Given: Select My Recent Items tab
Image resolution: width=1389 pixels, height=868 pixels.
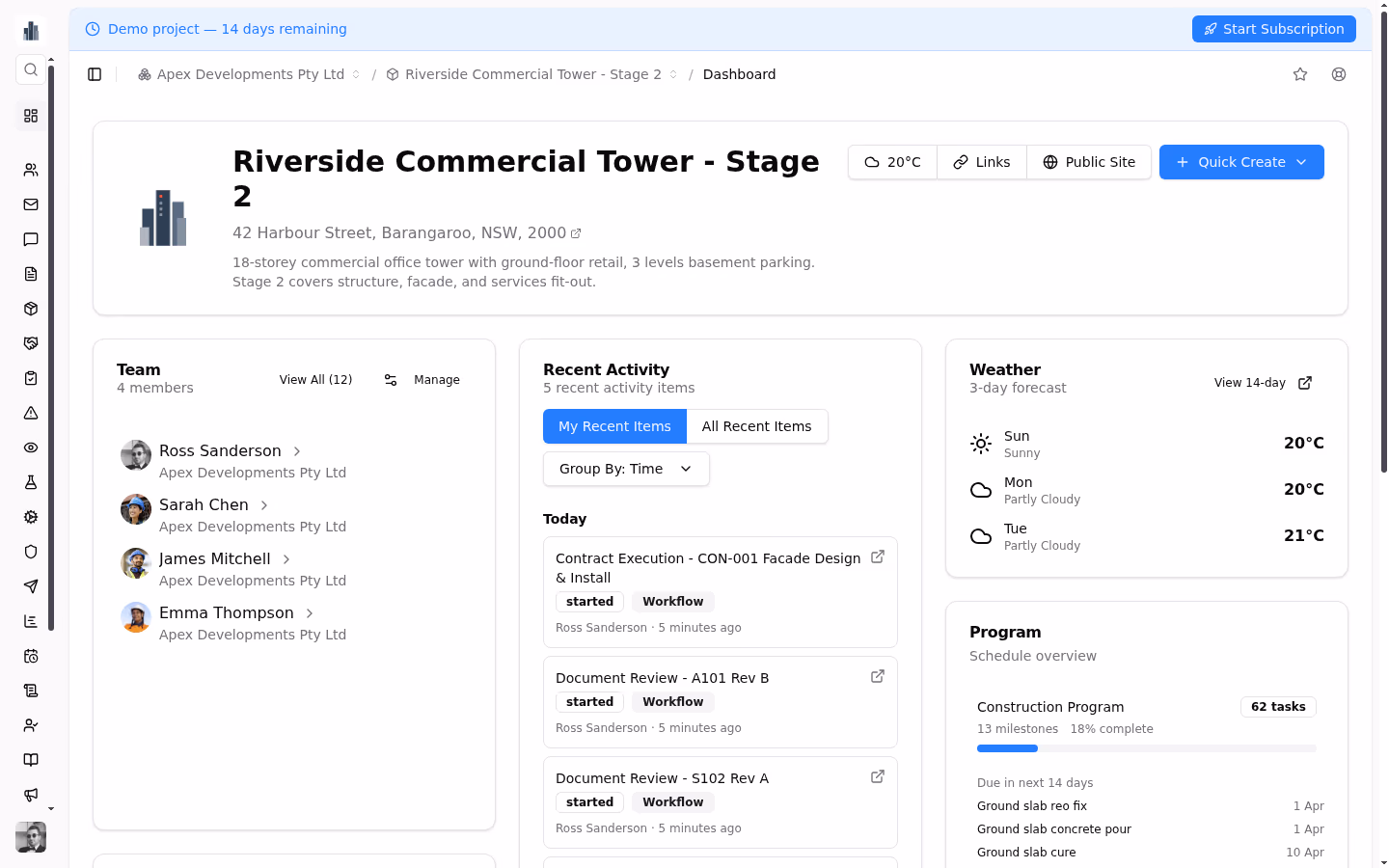Looking at the screenshot, I should (x=614, y=426).
